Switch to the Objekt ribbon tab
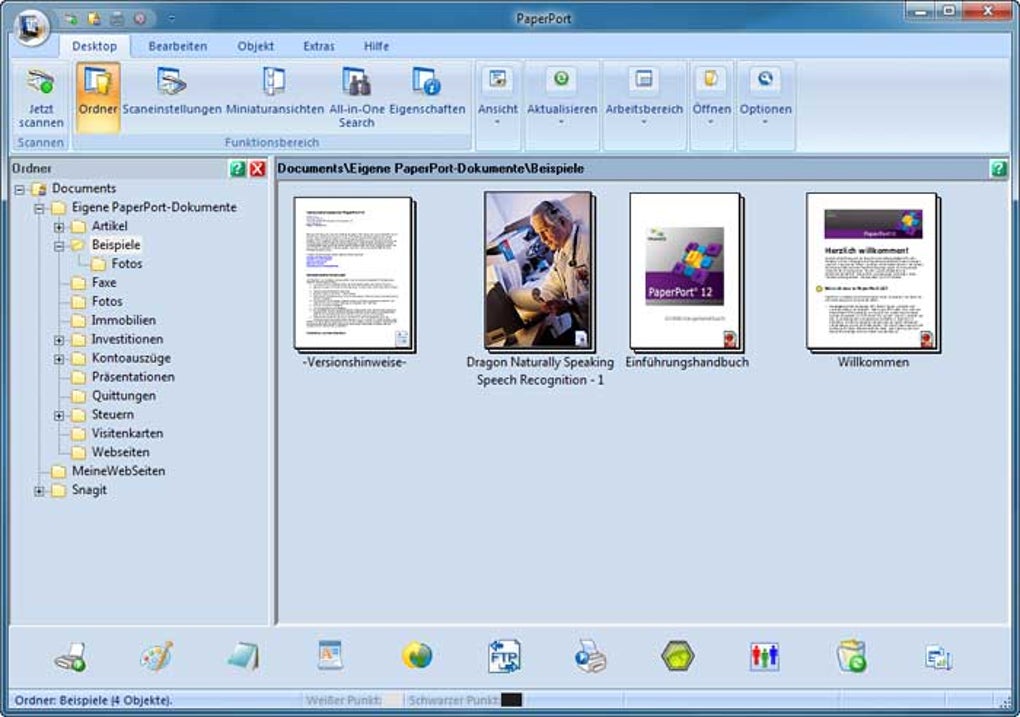The width and height of the screenshot is (1020, 717). pos(256,46)
